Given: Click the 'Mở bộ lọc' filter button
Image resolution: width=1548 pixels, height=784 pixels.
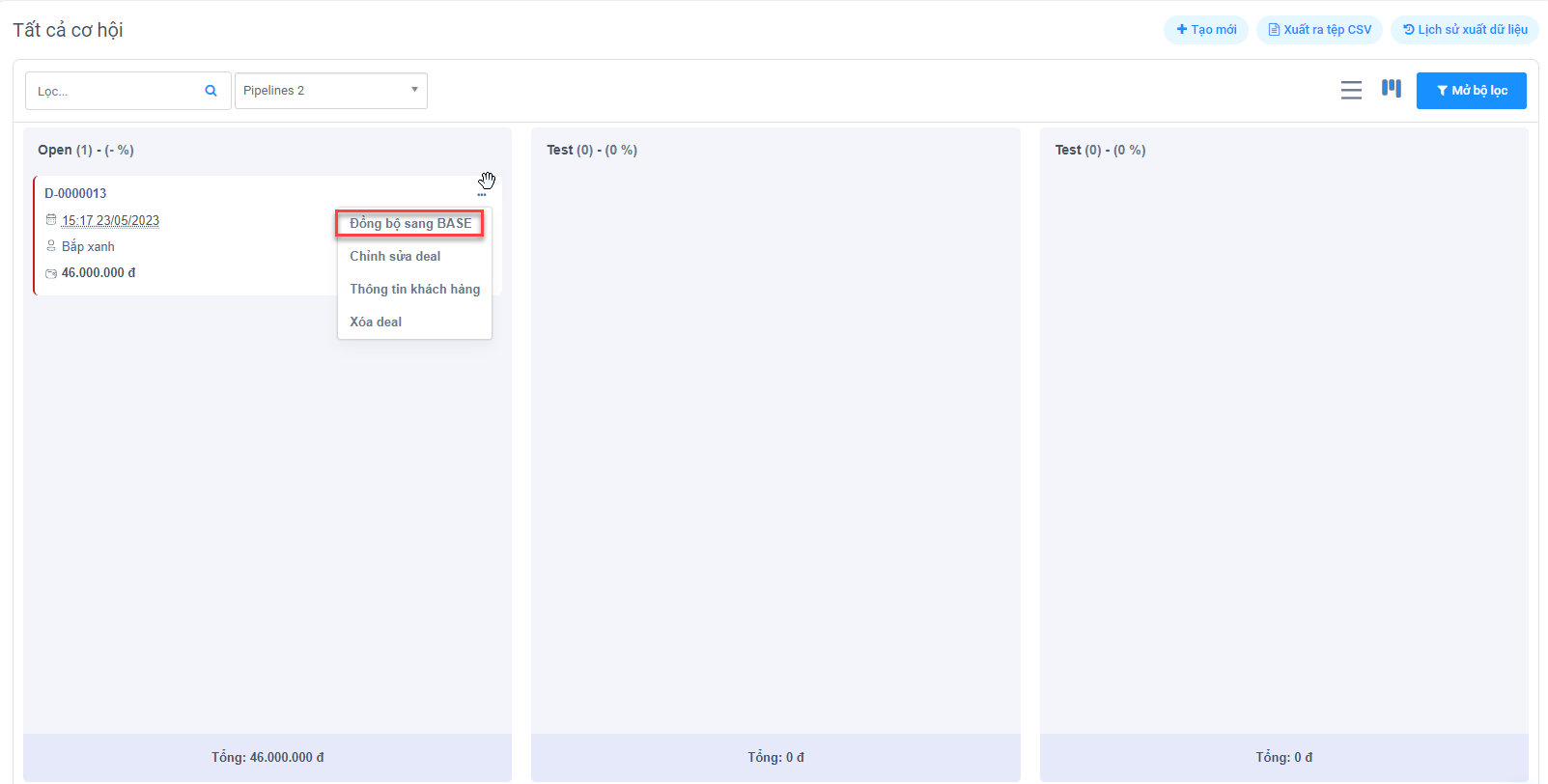Looking at the screenshot, I should click(1471, 91).
